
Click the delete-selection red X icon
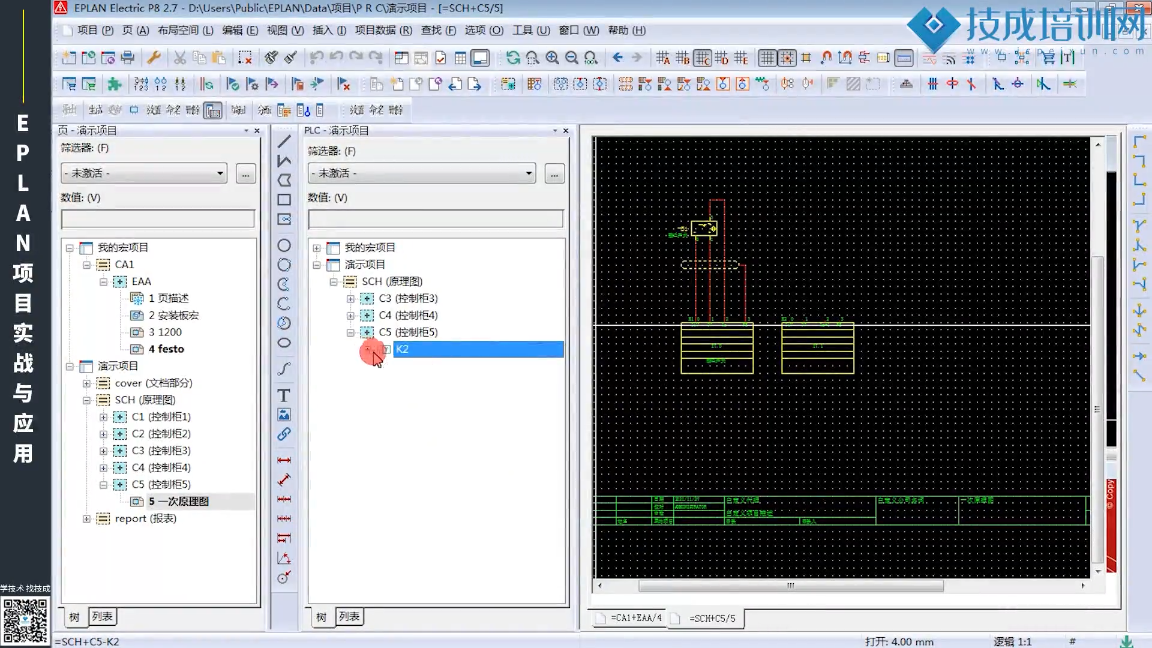pyautogui.click(x=245, y=57)
